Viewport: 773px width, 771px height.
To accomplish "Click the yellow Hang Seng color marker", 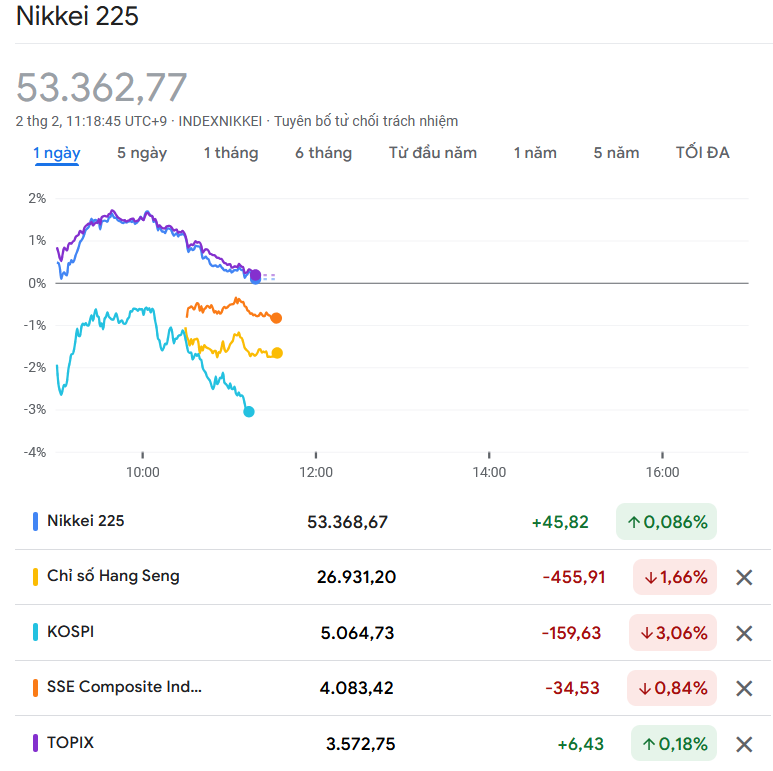I will point(36,577).
